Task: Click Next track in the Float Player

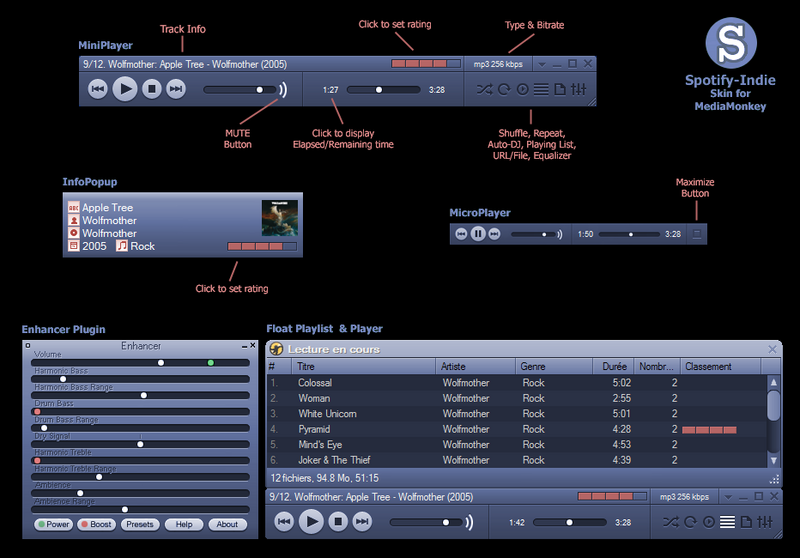Action: (x=362, y=521)
